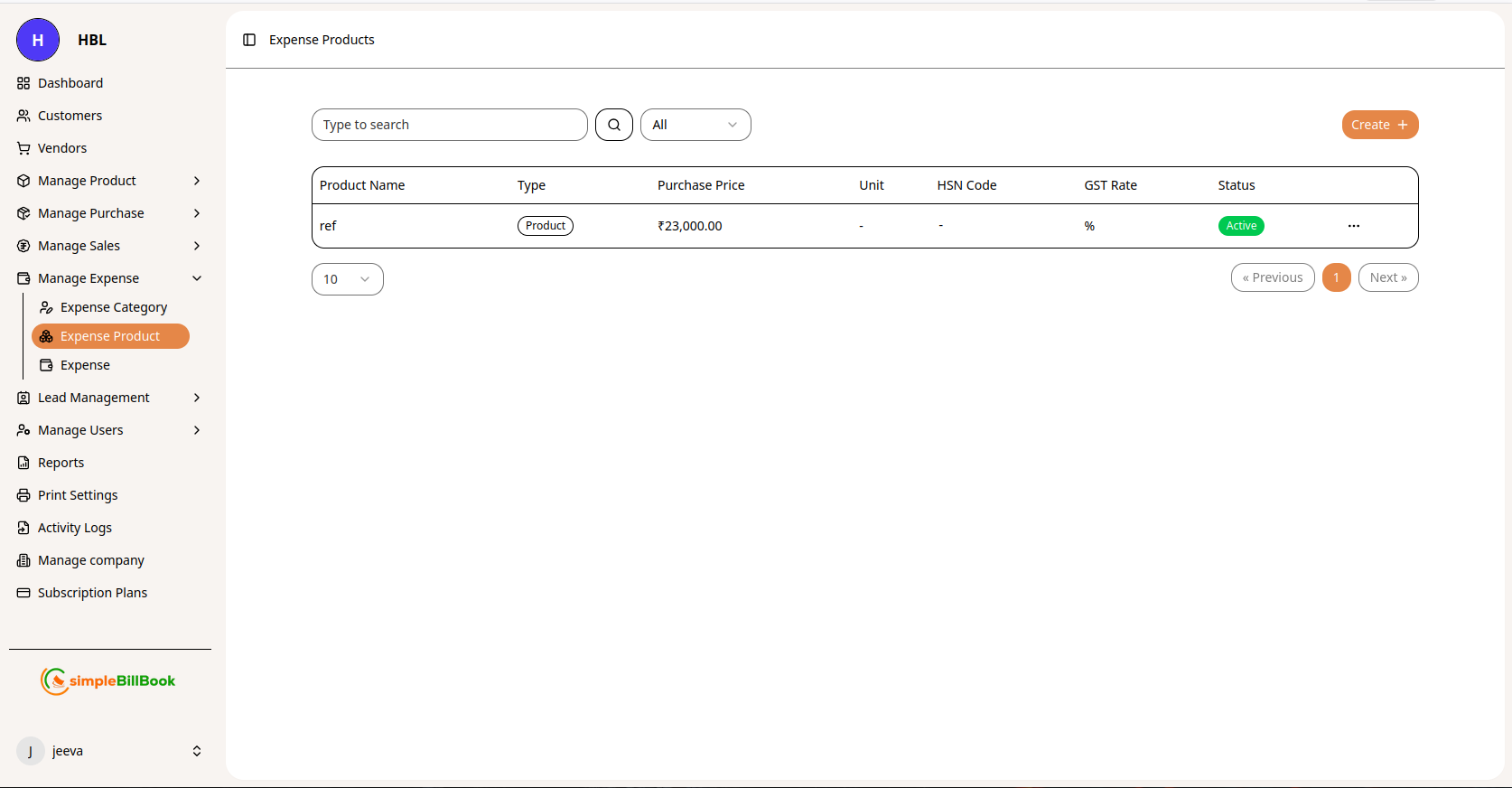Click the simpleBillBook logo
This screenshot has height=788, width=1512.
[108, 680]
